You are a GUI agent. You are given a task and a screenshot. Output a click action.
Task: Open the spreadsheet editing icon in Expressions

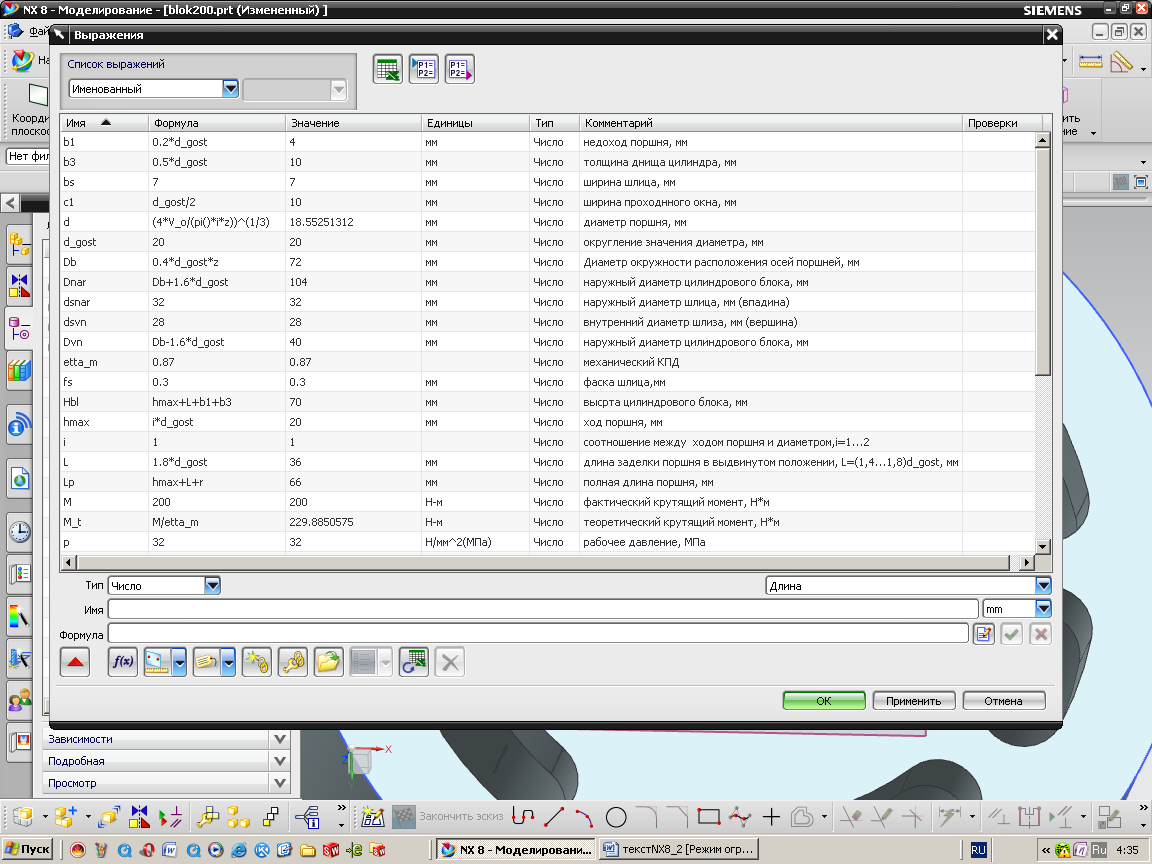tap(387, 69)
